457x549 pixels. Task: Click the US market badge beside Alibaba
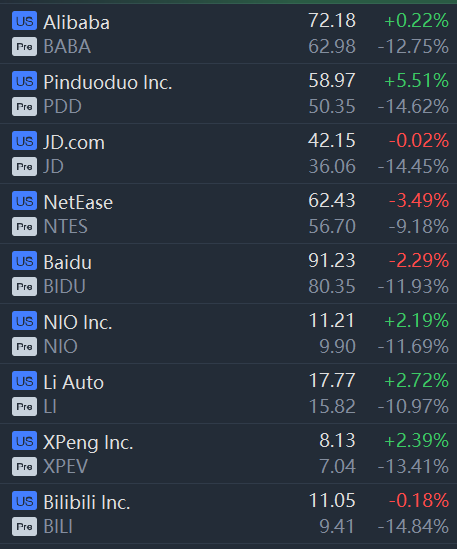[x=25, y=21]
